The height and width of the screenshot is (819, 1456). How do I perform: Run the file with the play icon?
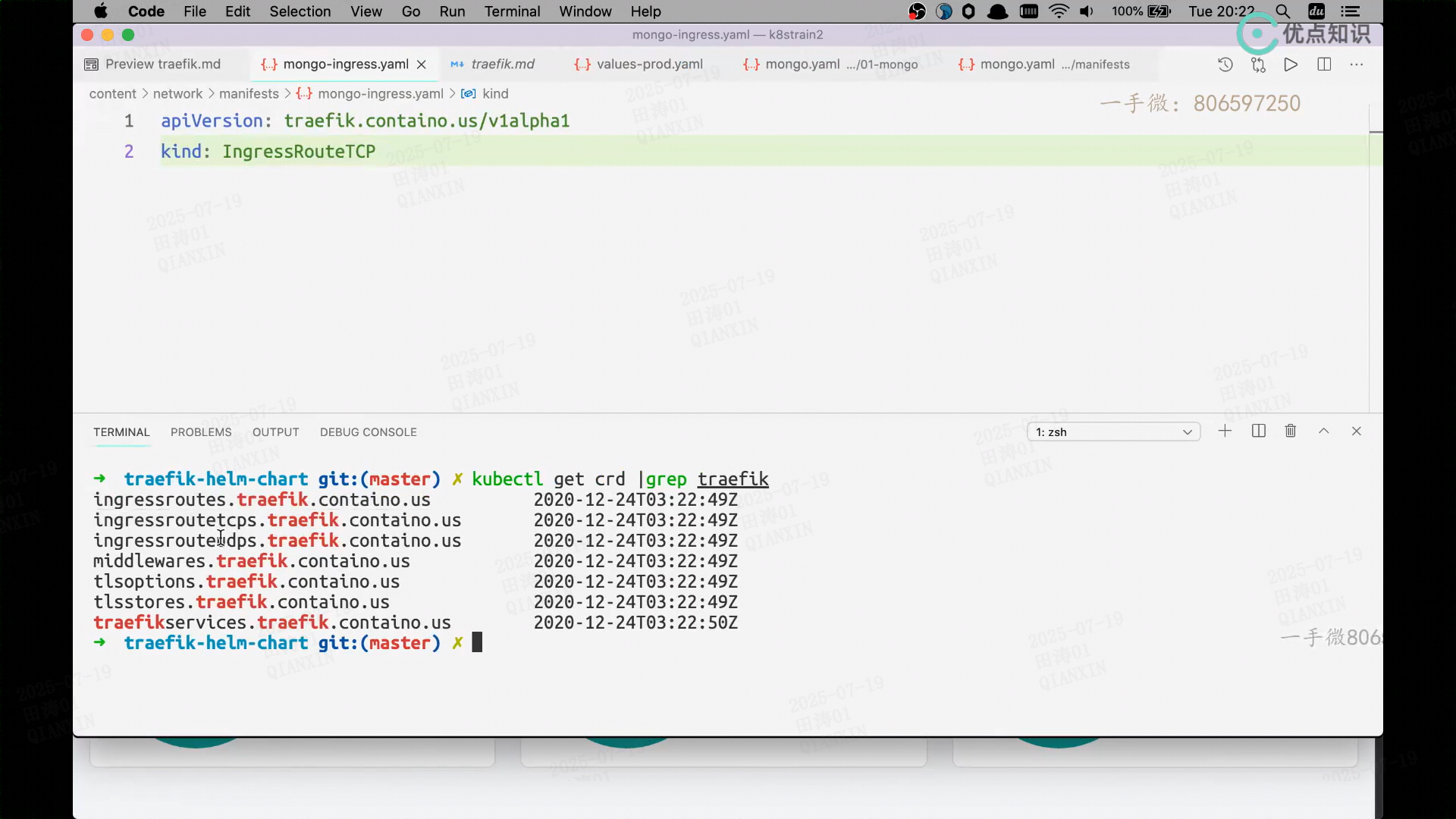click(x=1291, y=64)
